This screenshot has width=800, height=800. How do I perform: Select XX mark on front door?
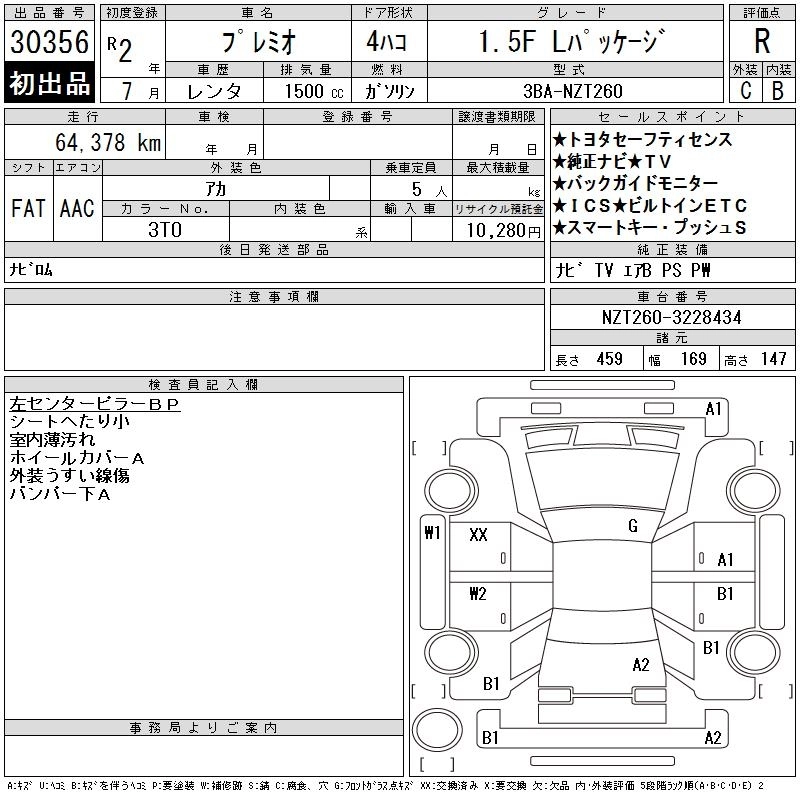point(478,535)
